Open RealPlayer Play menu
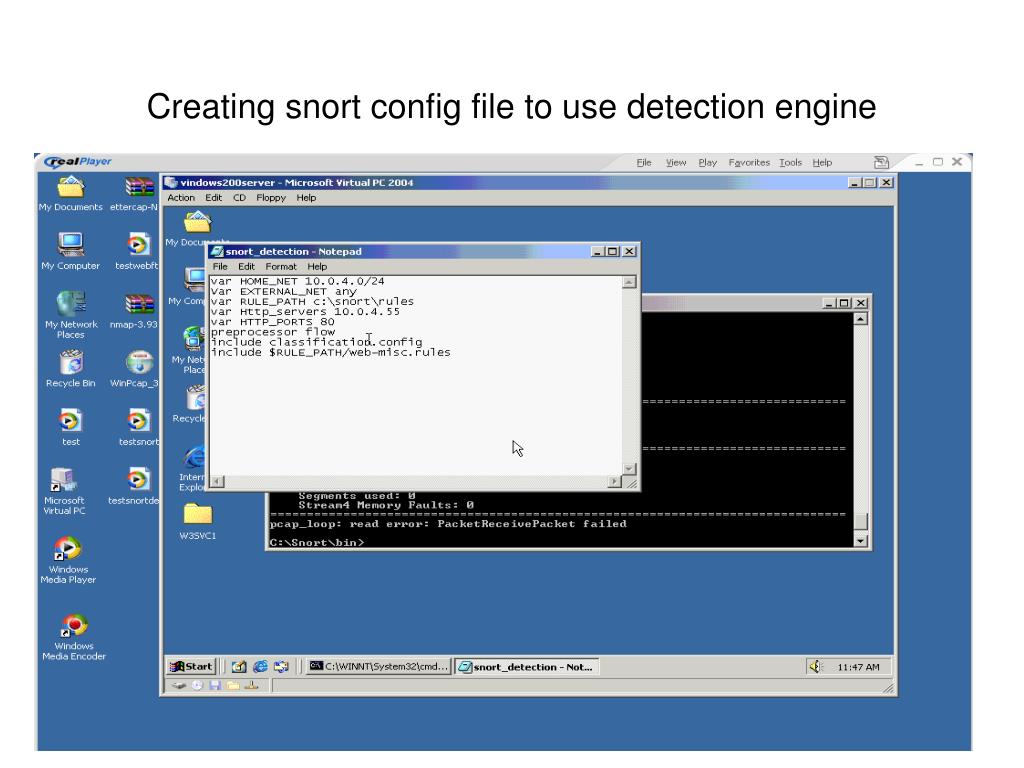1024x768 pixels. (707, 163)
